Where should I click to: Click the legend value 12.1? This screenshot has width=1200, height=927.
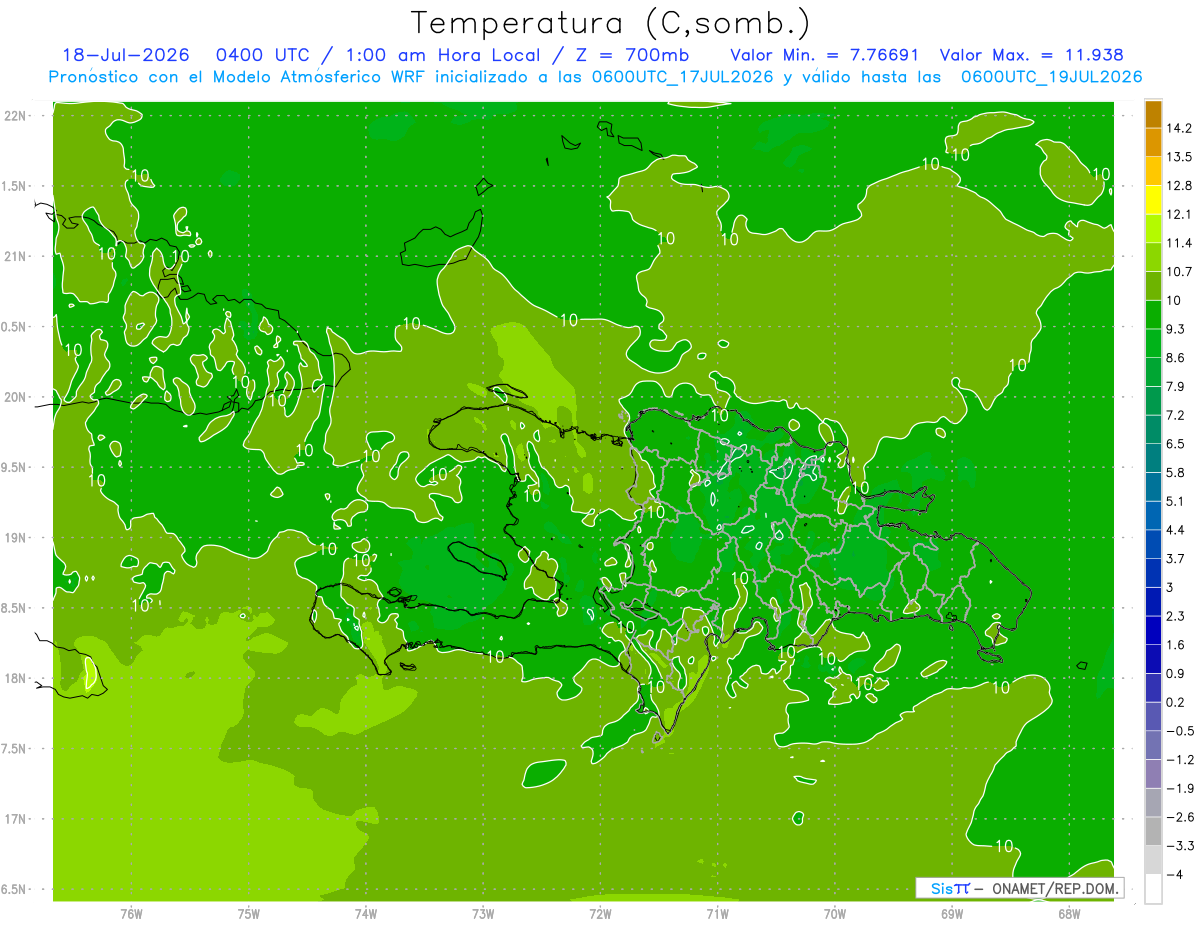[1179, 214]
